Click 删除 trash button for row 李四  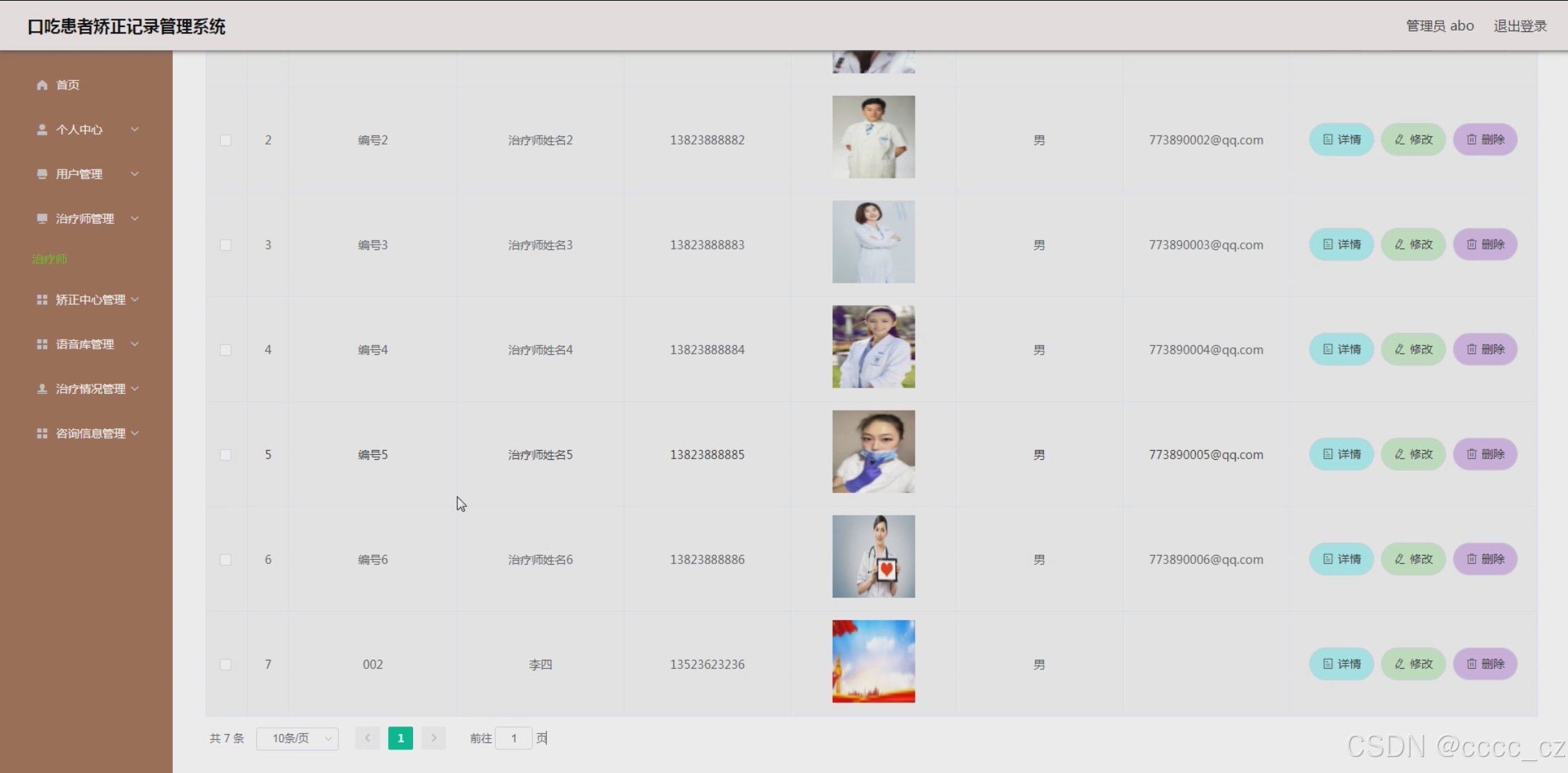point(1485,664)
